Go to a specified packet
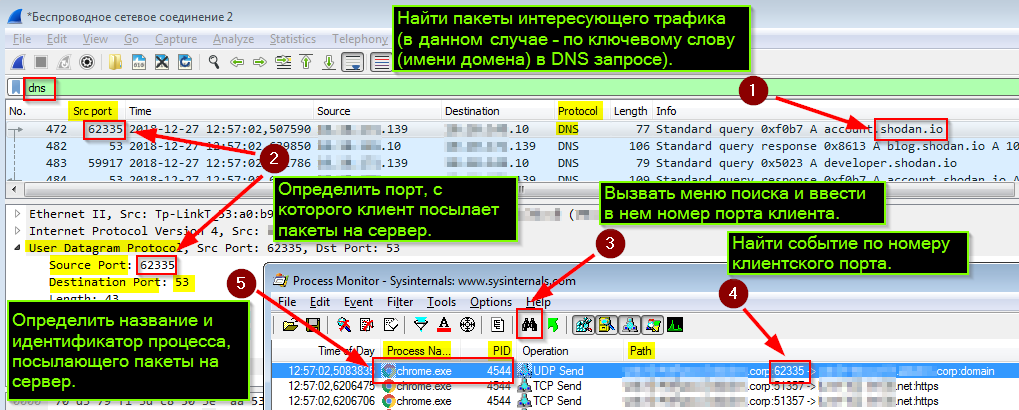Screen dimensions: 1019x410 [283, 62]
